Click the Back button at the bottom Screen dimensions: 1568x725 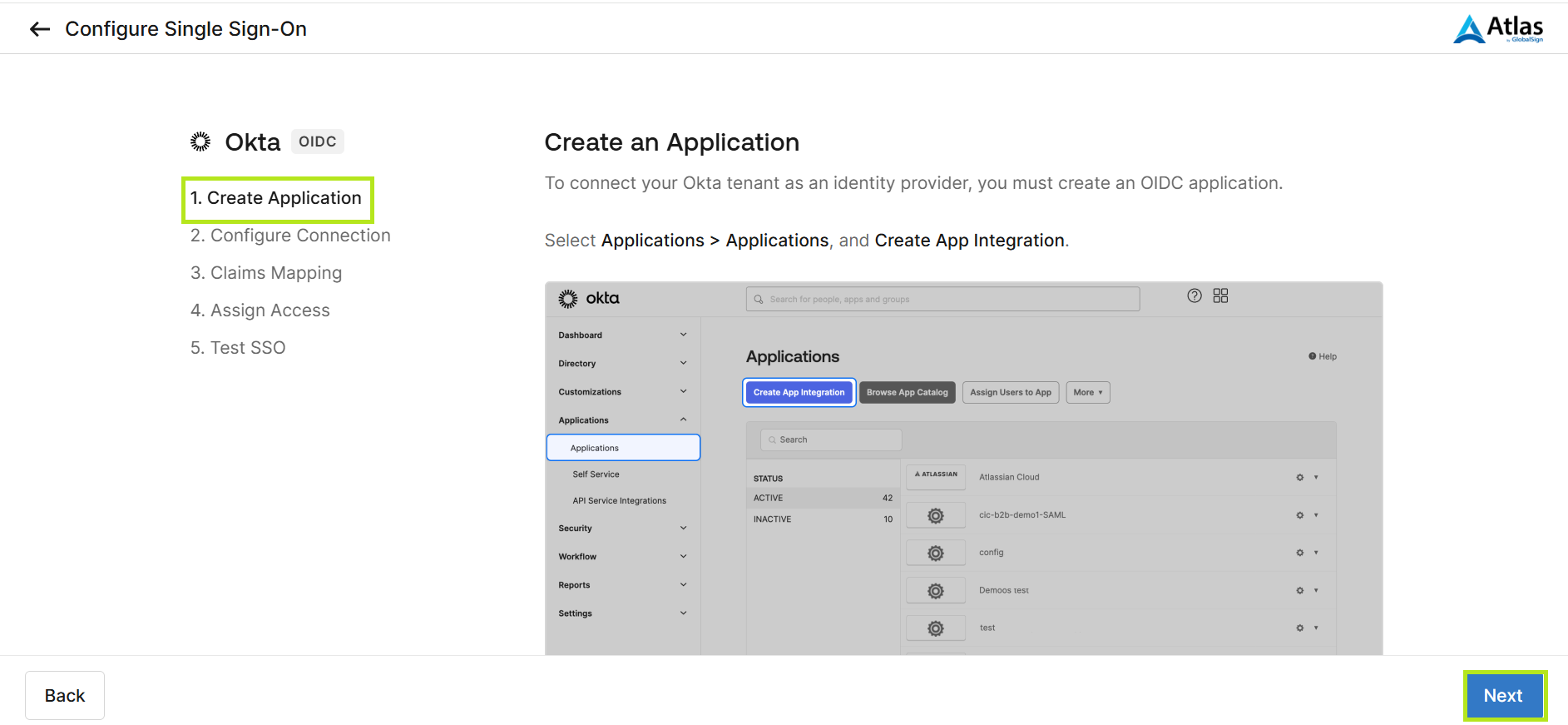[65, 696]
